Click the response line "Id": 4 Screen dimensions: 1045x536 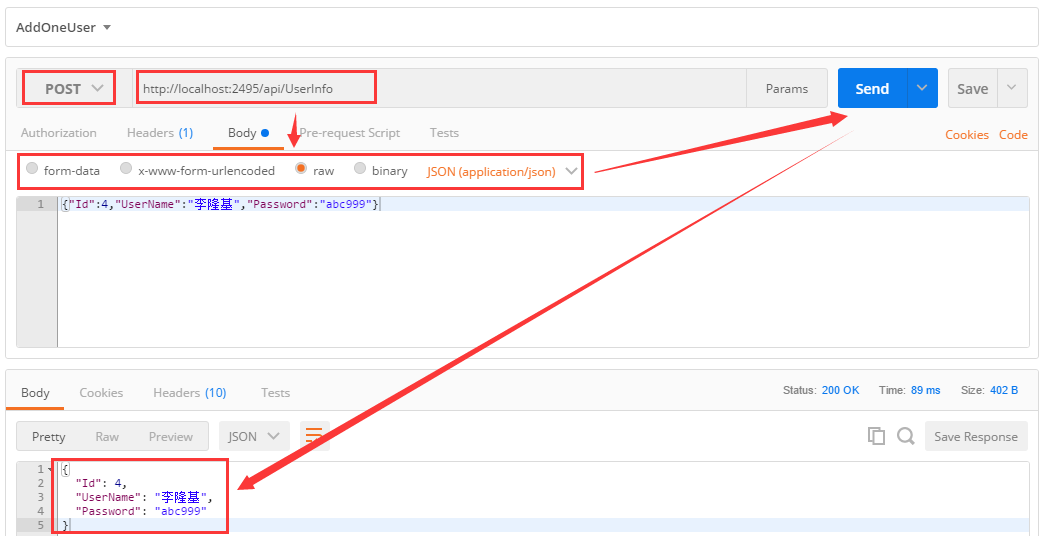coord(101,483)
